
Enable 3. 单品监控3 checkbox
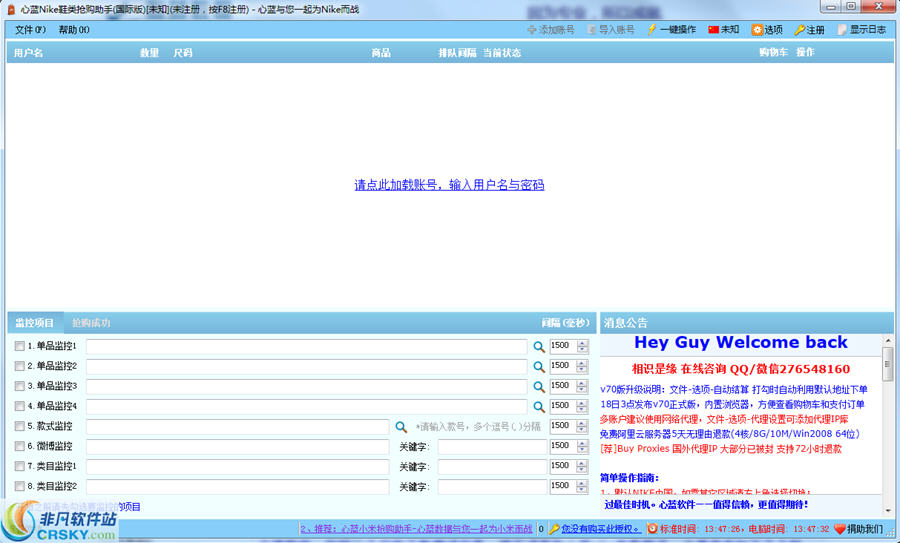(20, 386)
